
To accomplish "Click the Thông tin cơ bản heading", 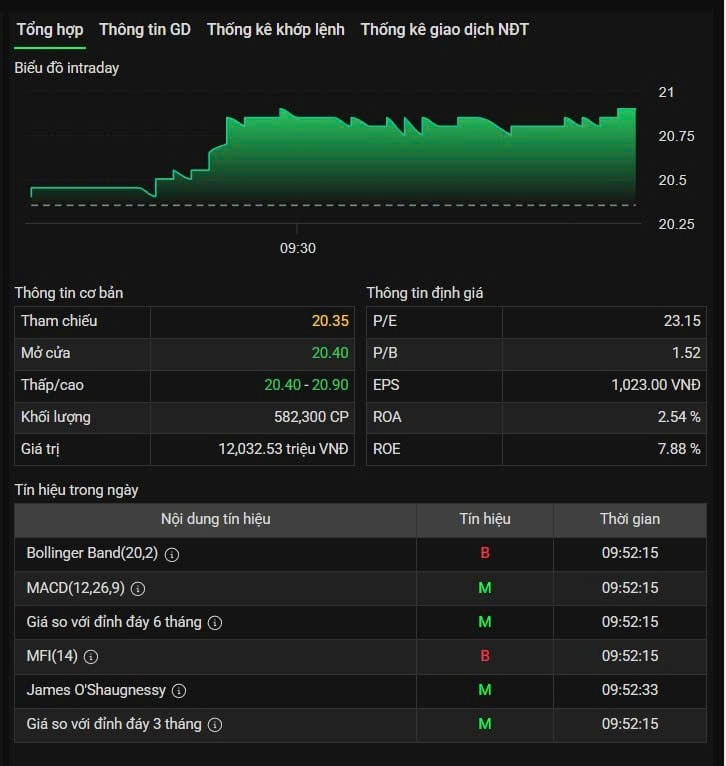I will (x=69, y=293).
